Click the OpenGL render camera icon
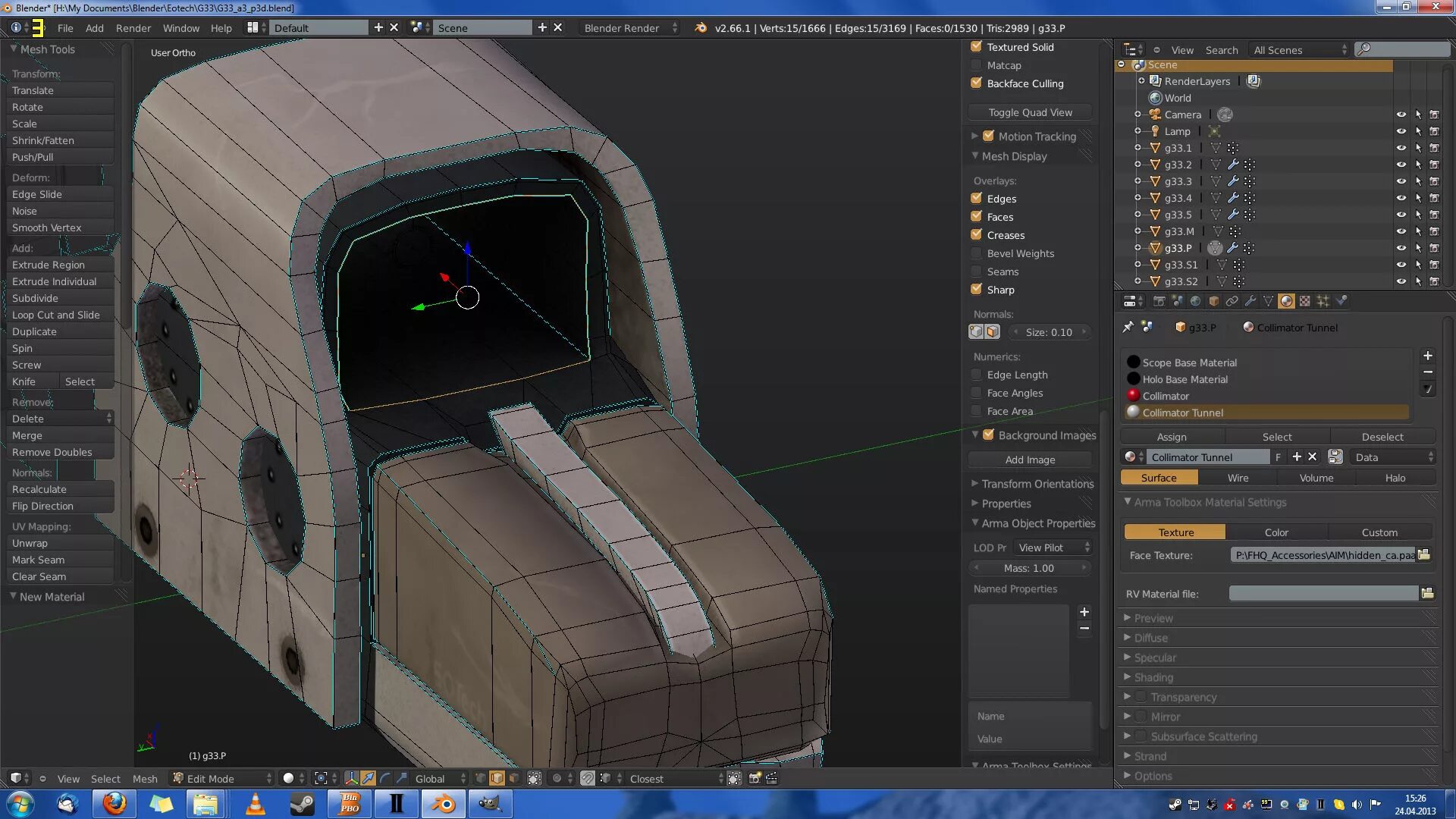The width and height of the screenshot is (1456, 819). coord(755,778)
